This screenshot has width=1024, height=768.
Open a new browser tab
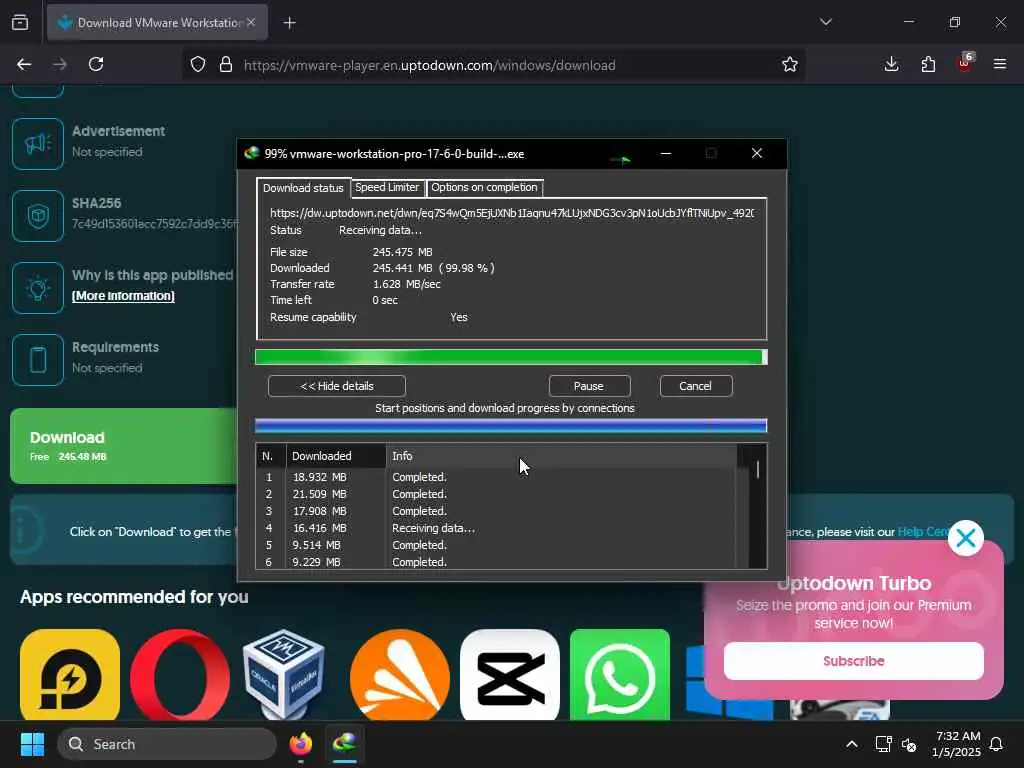290,23
